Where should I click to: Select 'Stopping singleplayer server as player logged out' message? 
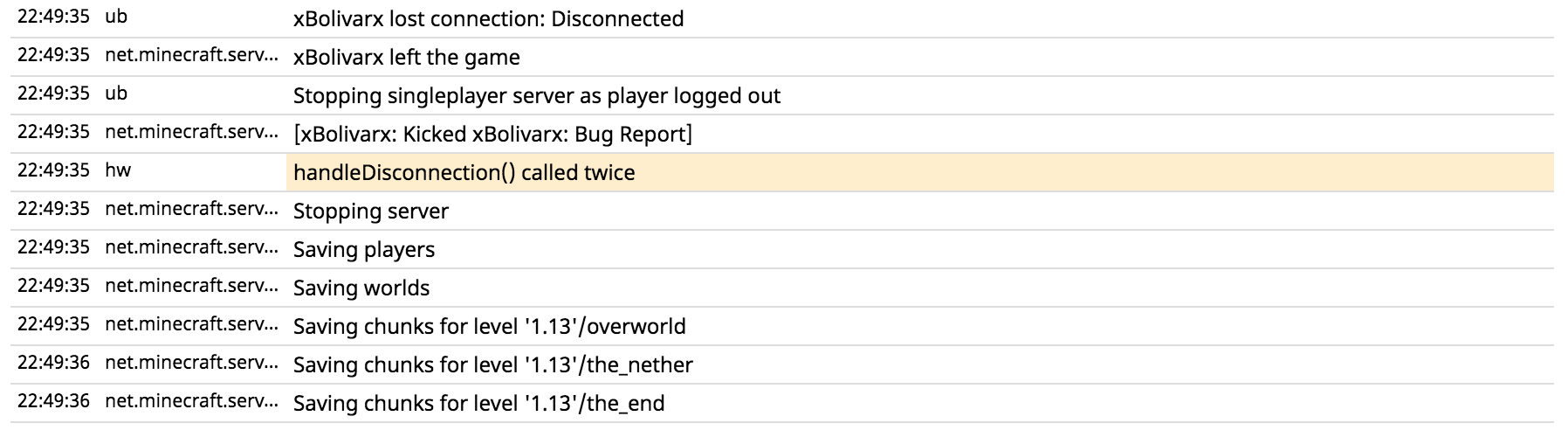coord(536,95)
